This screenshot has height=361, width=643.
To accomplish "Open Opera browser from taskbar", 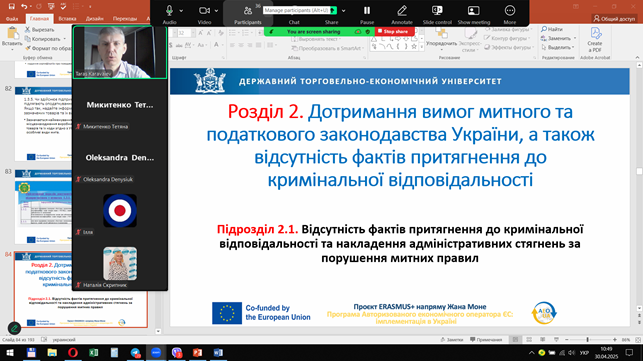I will tap(73, 353).
